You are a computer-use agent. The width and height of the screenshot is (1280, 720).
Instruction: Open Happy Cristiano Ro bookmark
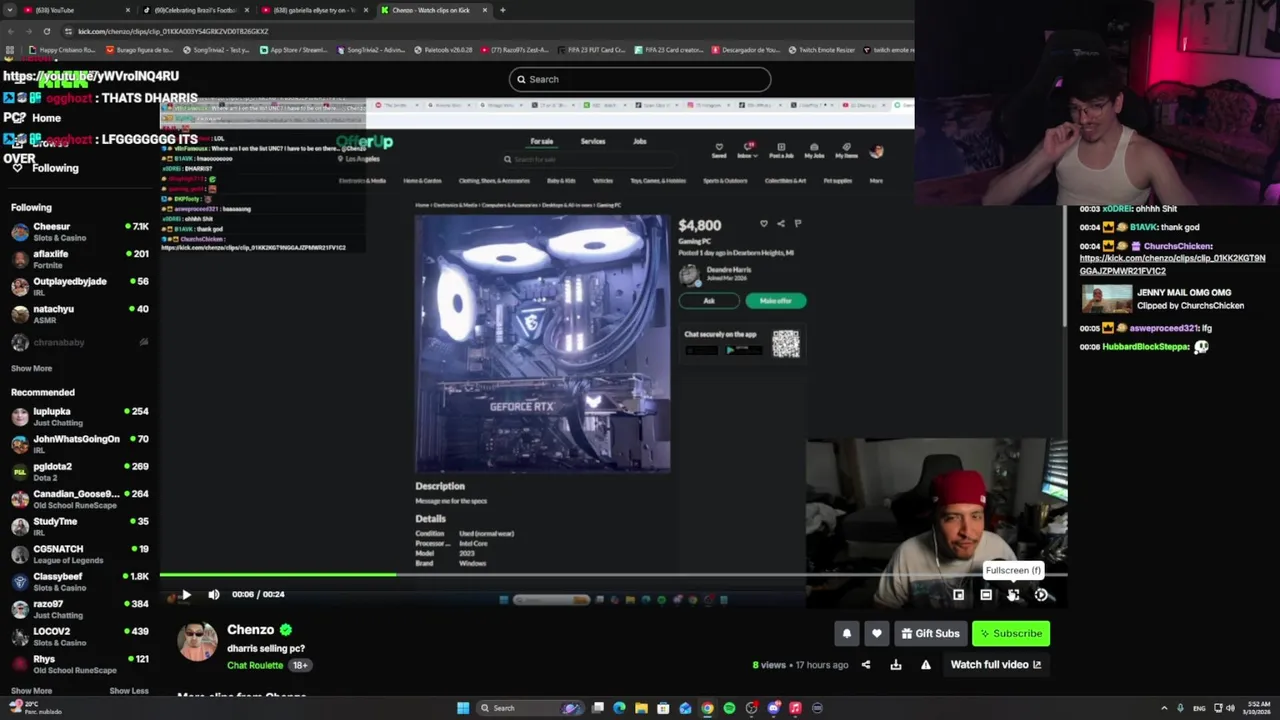[62, 49]
